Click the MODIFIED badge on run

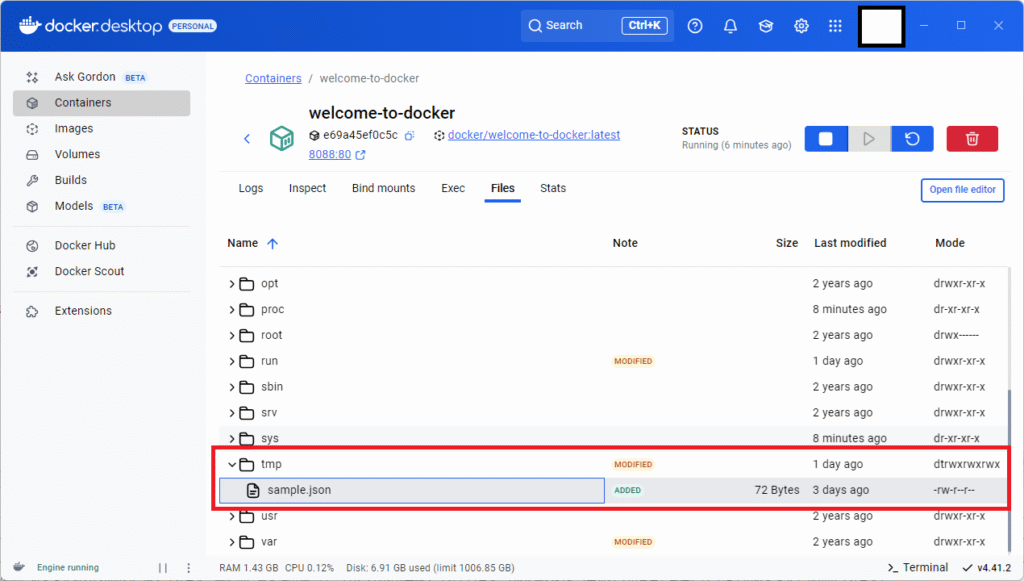click(x=633, y=361)
